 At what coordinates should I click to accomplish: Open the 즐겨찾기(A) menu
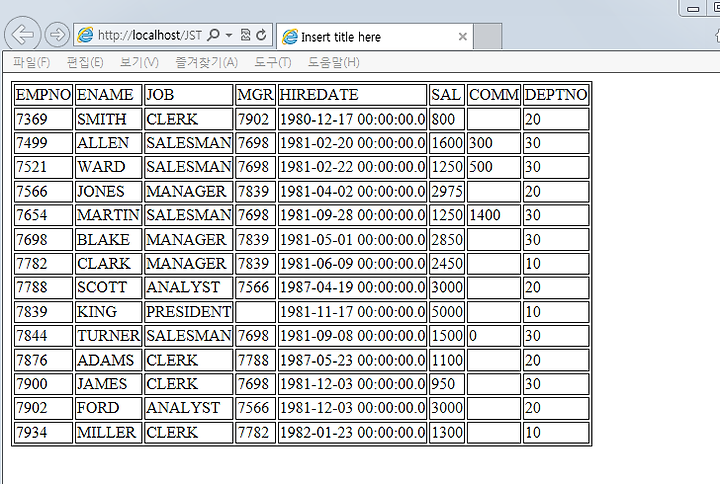tap(207, 62)
